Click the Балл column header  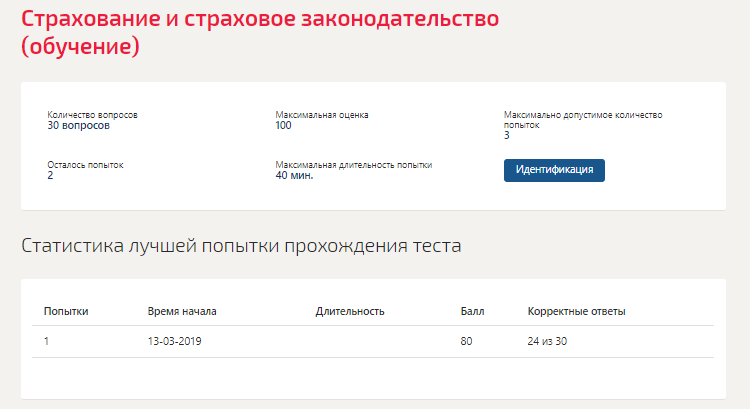(472, 311)
